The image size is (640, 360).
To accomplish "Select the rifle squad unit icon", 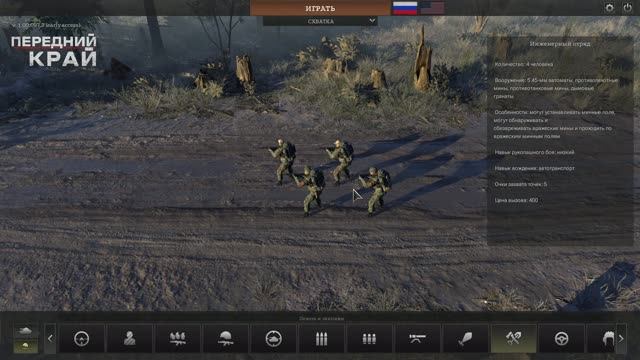I will coord(178,338).
